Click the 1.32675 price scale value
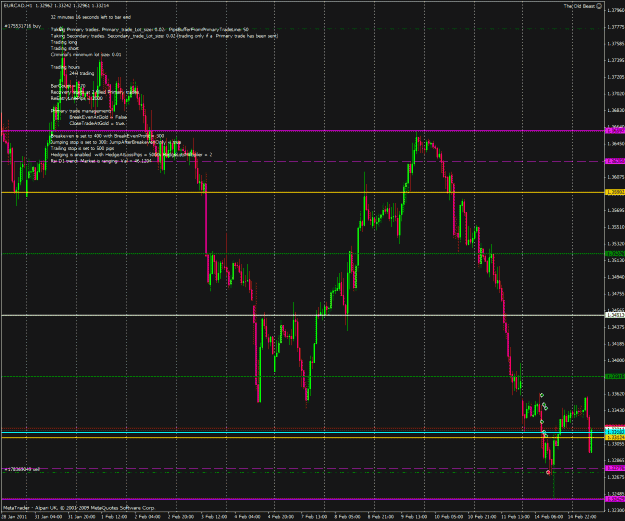 pos(616,477)
